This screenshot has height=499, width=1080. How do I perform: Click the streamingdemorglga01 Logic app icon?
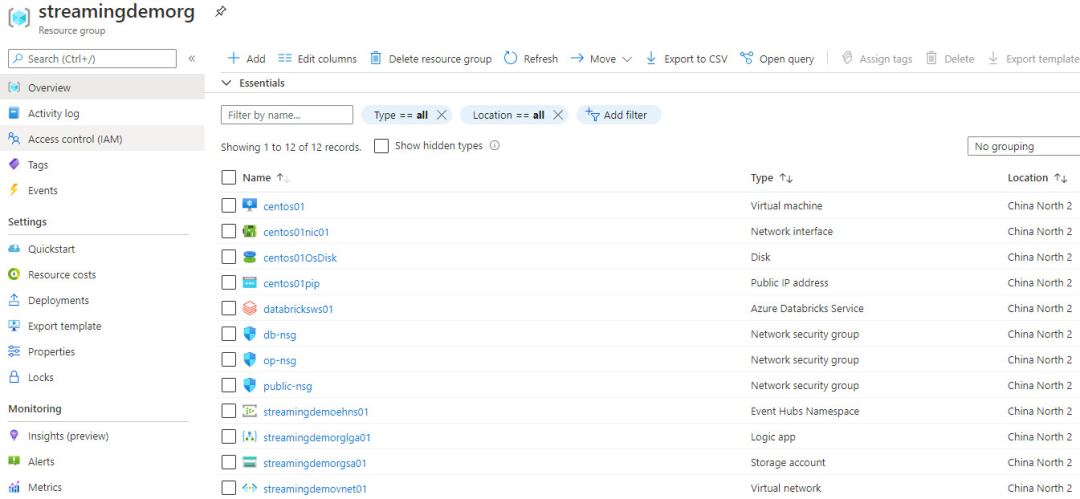(249, 437)
